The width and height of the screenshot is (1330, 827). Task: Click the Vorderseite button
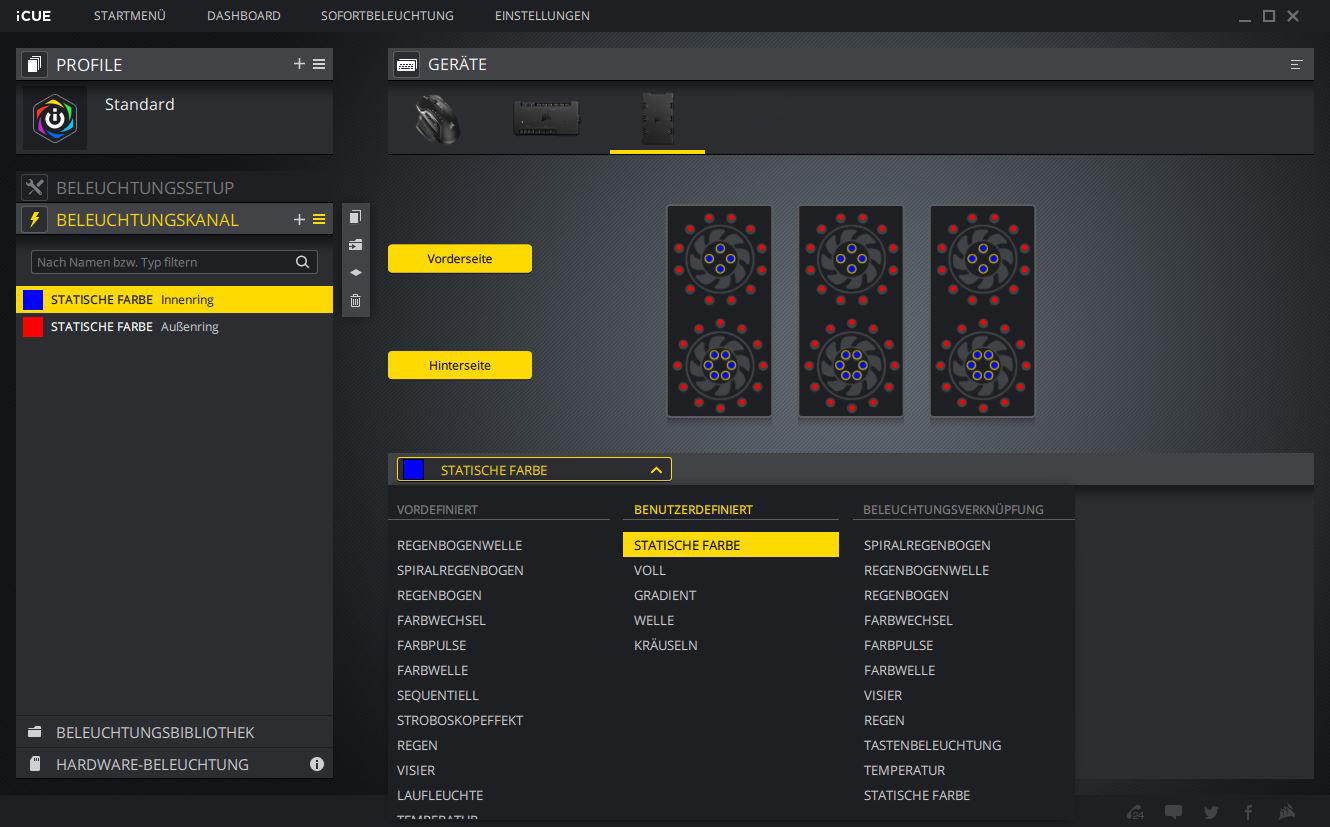point(459,259)
